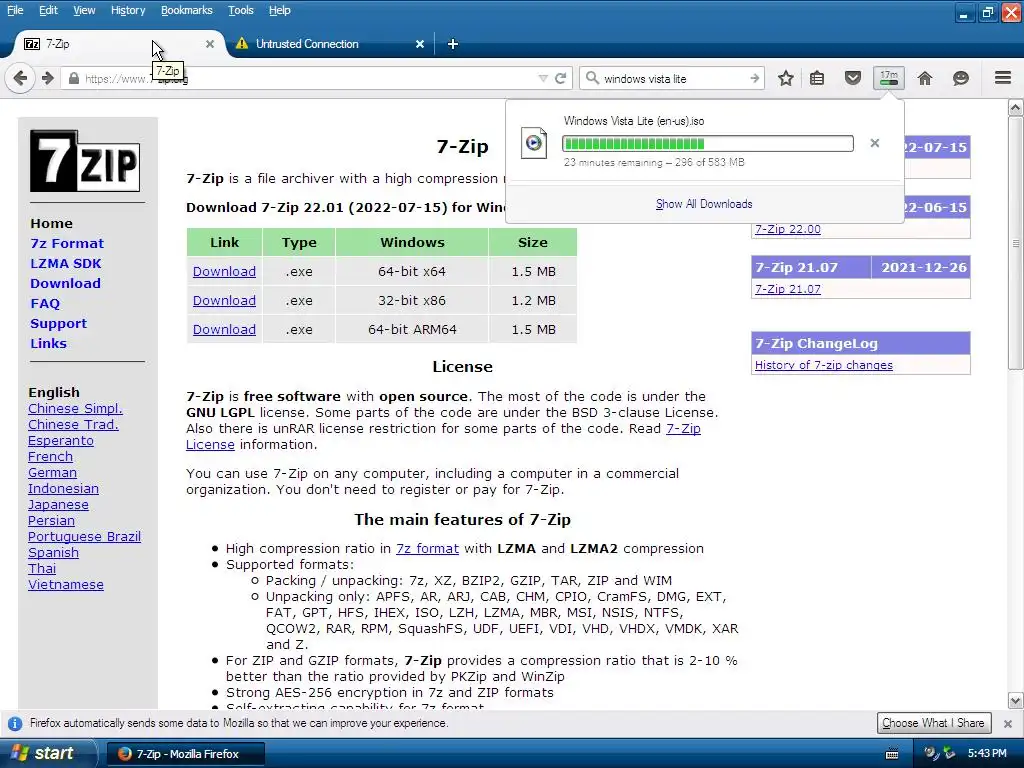Switch language to Chinese Simpl.
The image size is (1024, 768).
click(75, 409)
